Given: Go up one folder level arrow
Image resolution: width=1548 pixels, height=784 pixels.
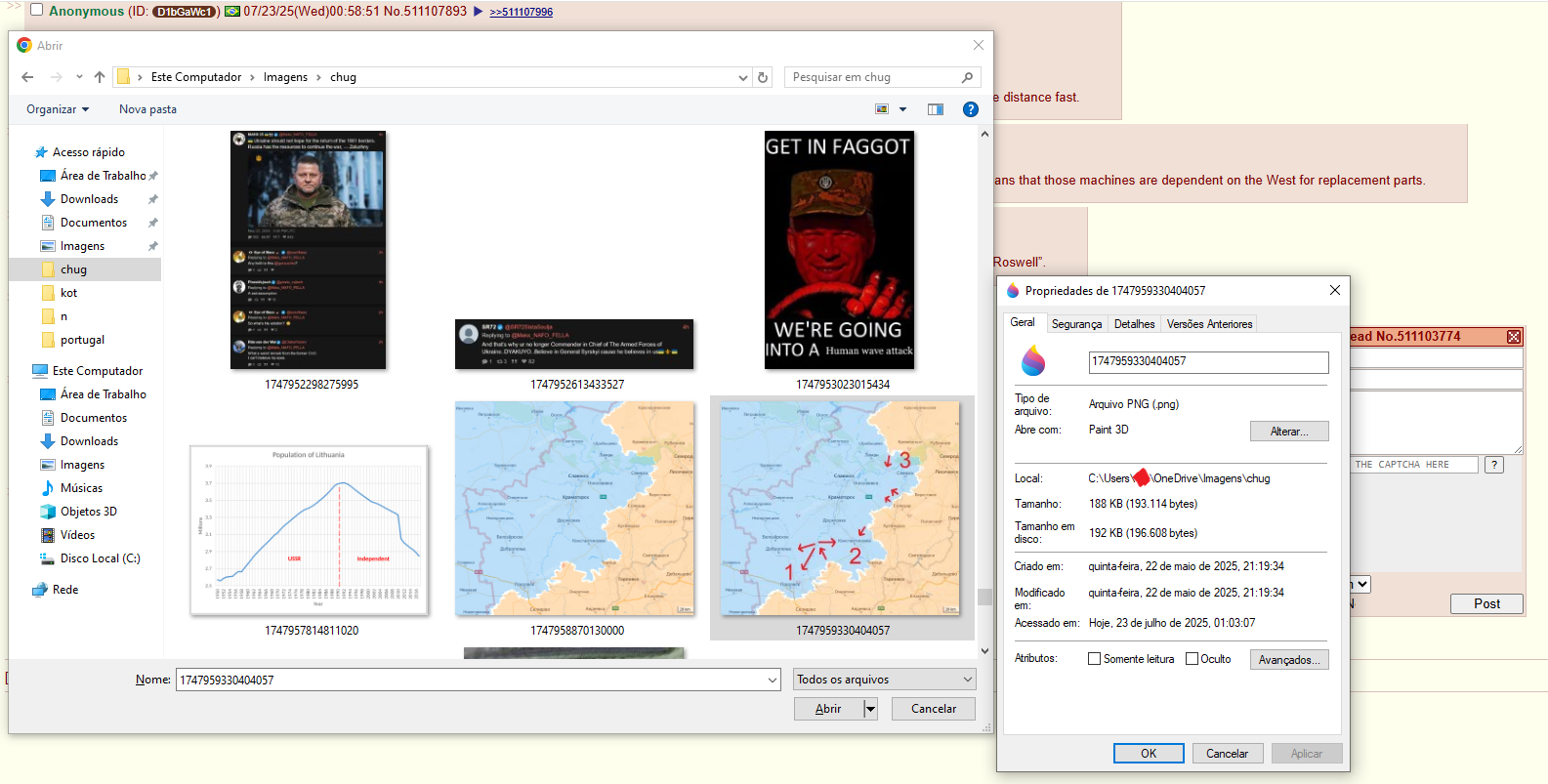Looking at the screenshot, I should point(100,77).
